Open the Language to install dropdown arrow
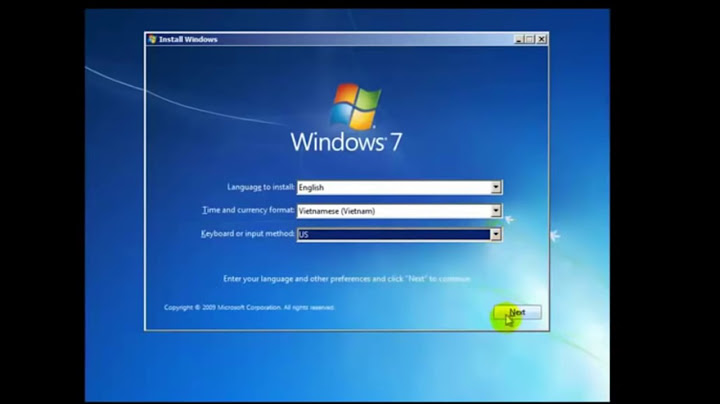Viewport: 720px width, 404px height. pyautogui.click(x=495, y=187)
